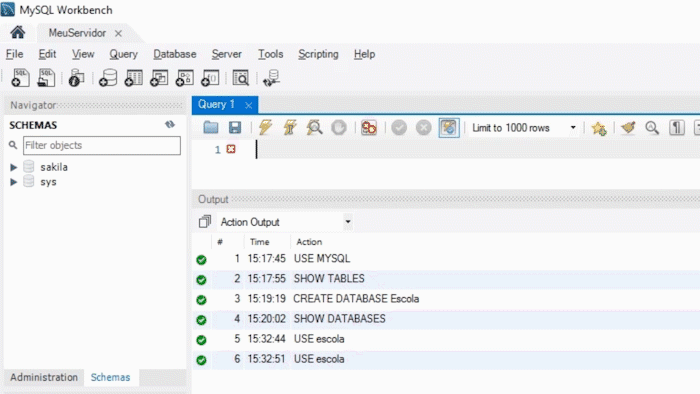Create a new SQL tab icon
Image resolution: width=700 pixels, height=394 pixels.
tap(20, 78)
